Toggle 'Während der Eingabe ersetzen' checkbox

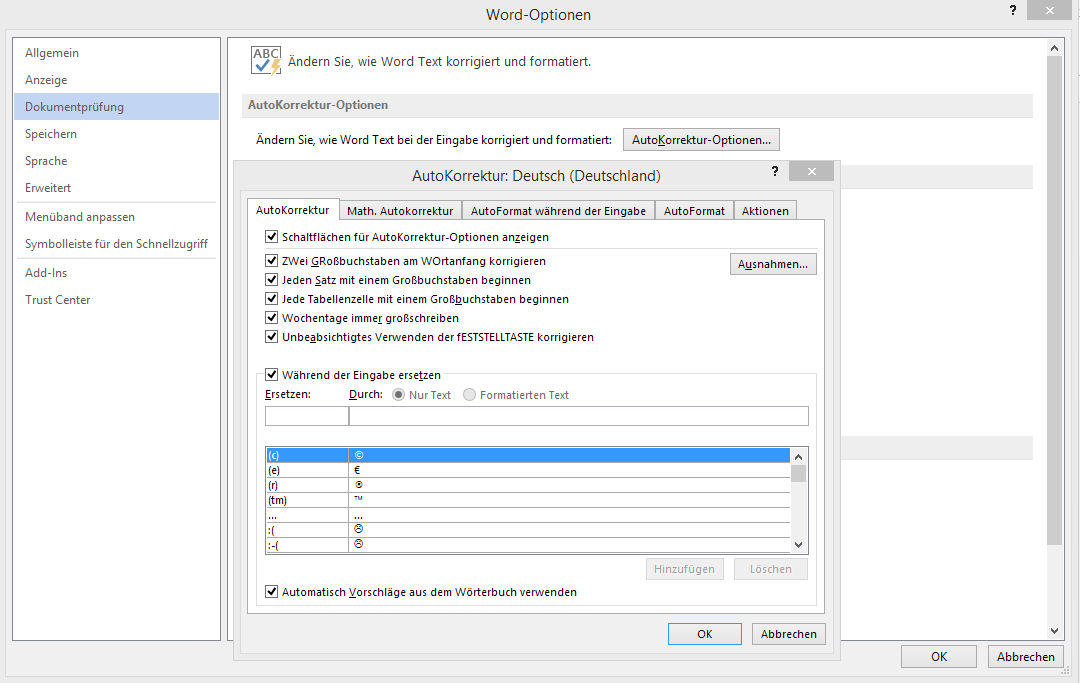click(x=272, y=375)
